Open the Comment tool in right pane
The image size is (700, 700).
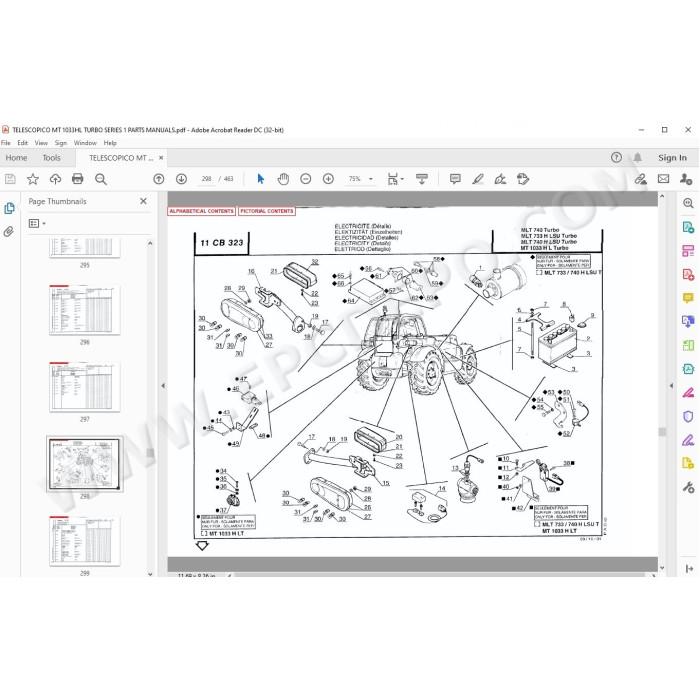pos(688,298)
